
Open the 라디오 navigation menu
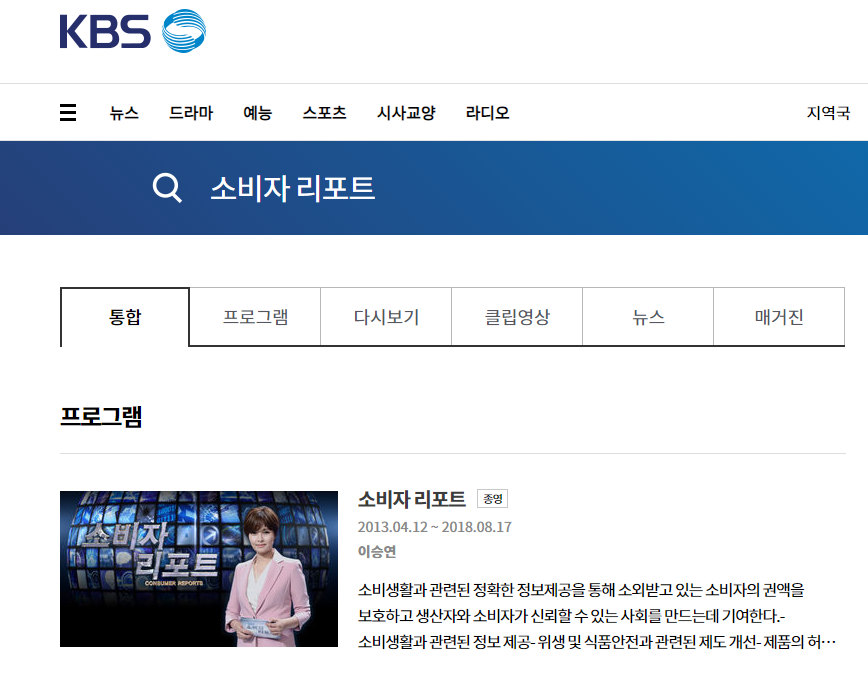coord(487,112)
